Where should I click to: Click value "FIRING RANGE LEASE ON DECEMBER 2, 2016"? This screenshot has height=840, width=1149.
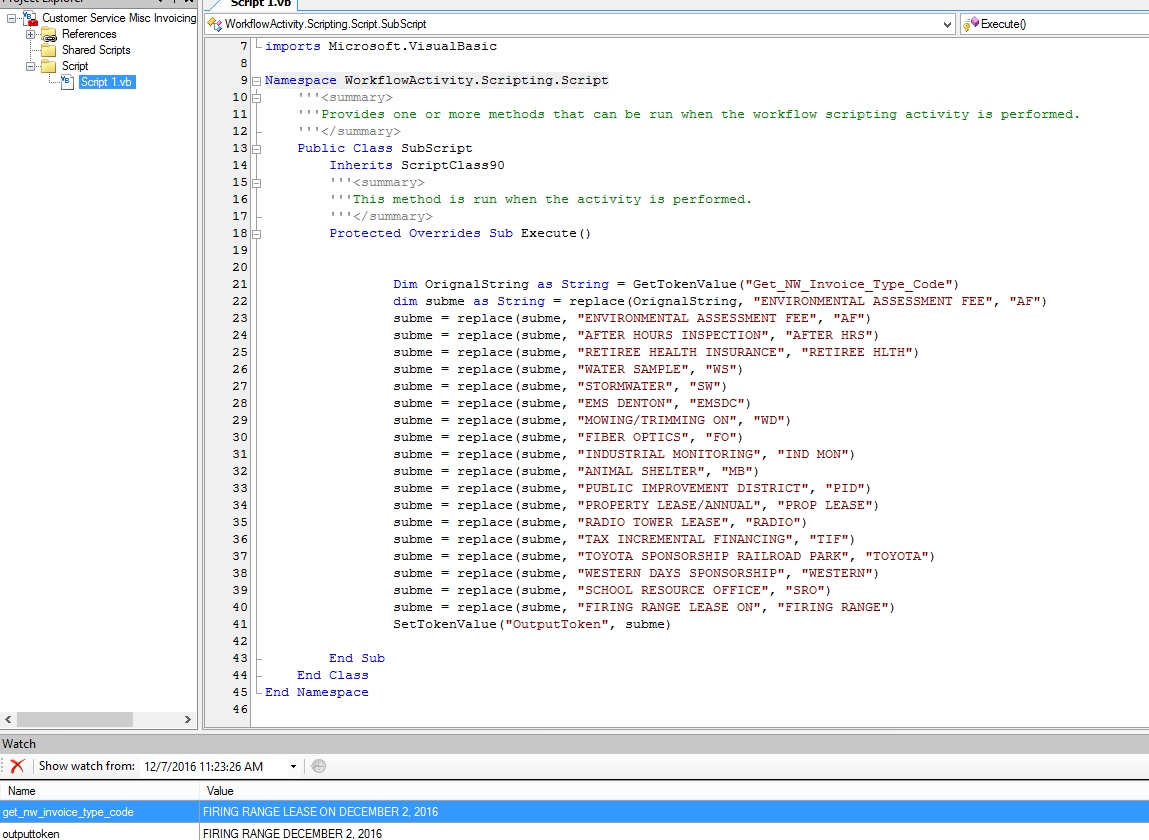pos(320,812)
